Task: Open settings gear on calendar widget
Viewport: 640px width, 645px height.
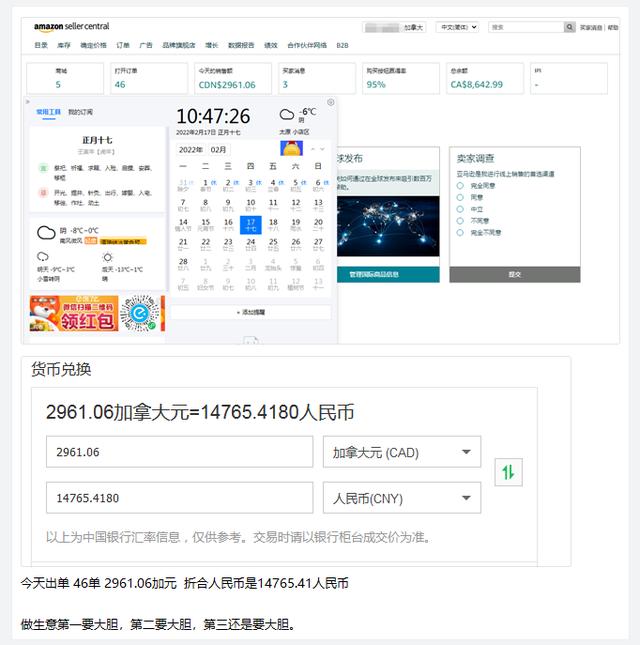Action: pos(331,102)
